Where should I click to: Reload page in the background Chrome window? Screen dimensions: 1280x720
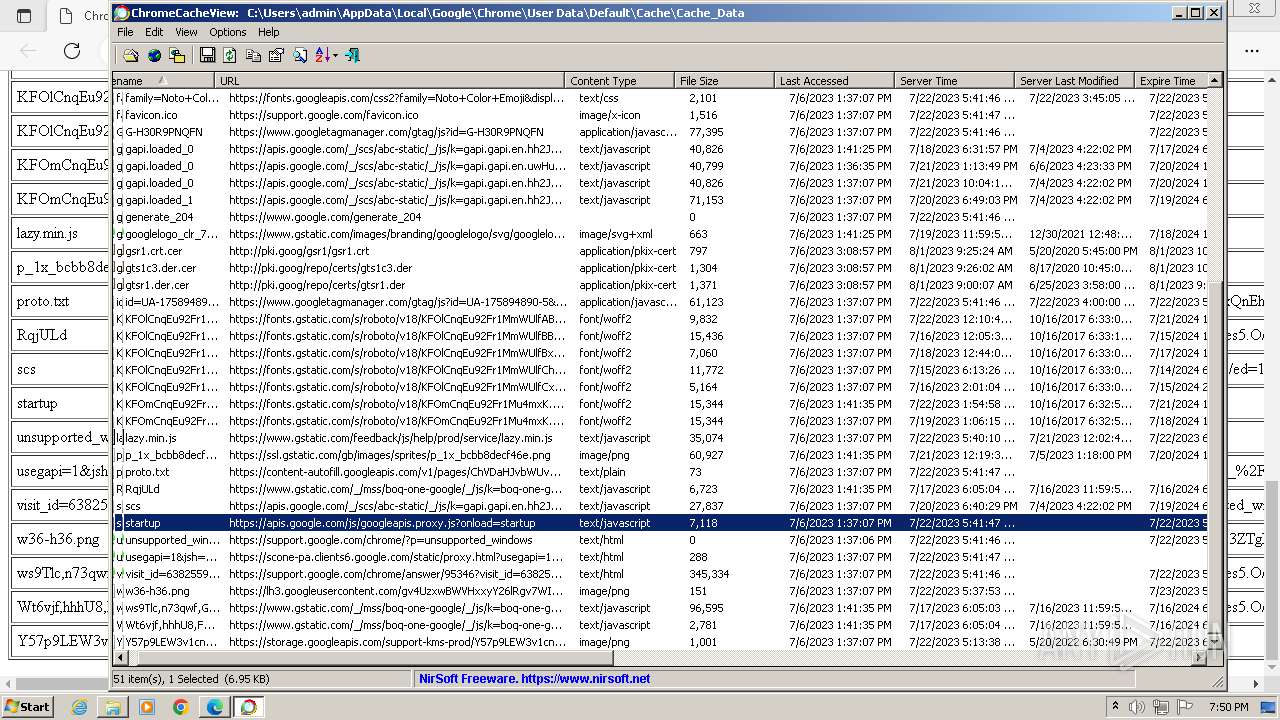72,50
